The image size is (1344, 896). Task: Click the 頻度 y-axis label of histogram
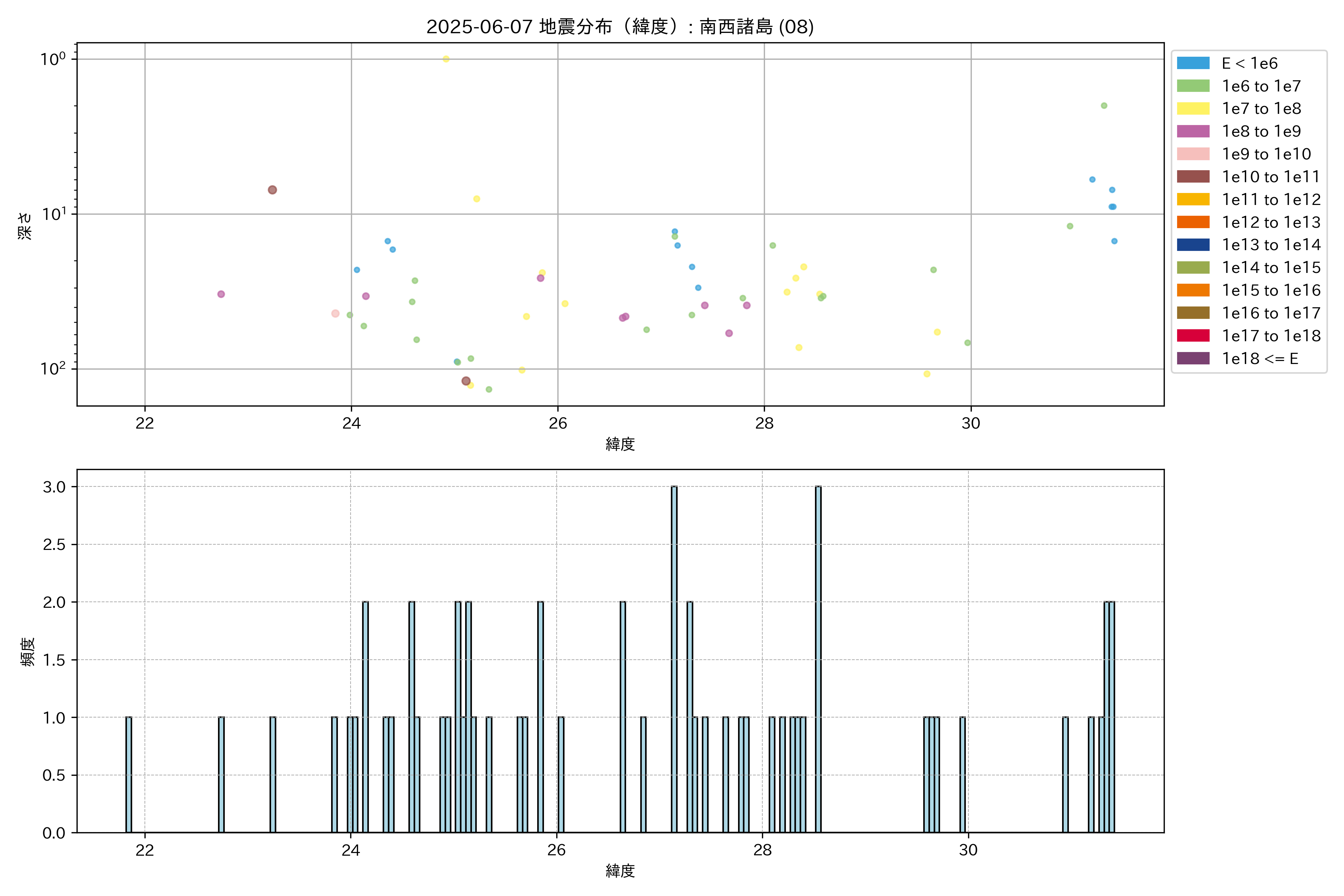pos(27,651)
